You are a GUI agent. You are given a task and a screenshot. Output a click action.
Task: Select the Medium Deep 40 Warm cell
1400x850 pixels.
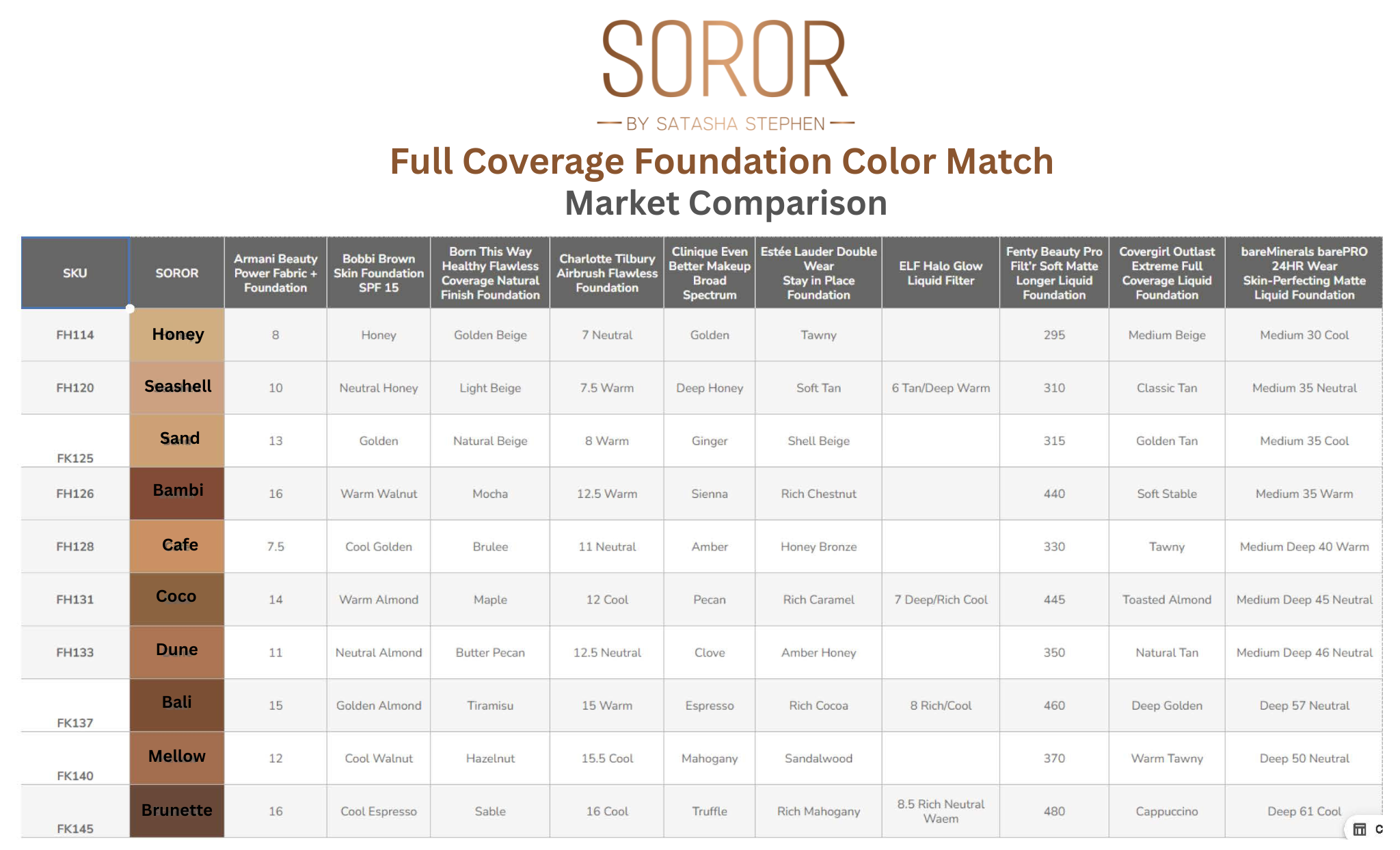click(1304, 546)
